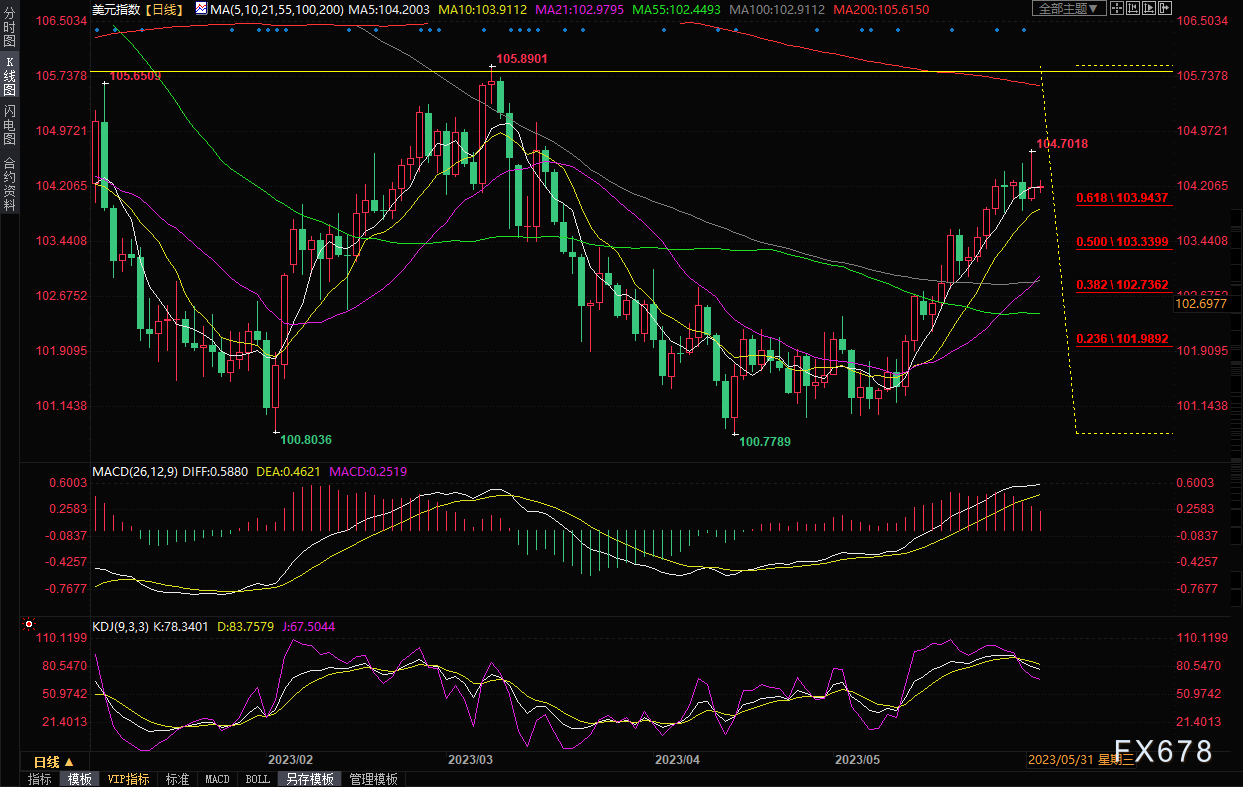Click the second toolbar icon beside the crosshair
The height and width of the screenshot is (787, 1243).
point(1135,9)
